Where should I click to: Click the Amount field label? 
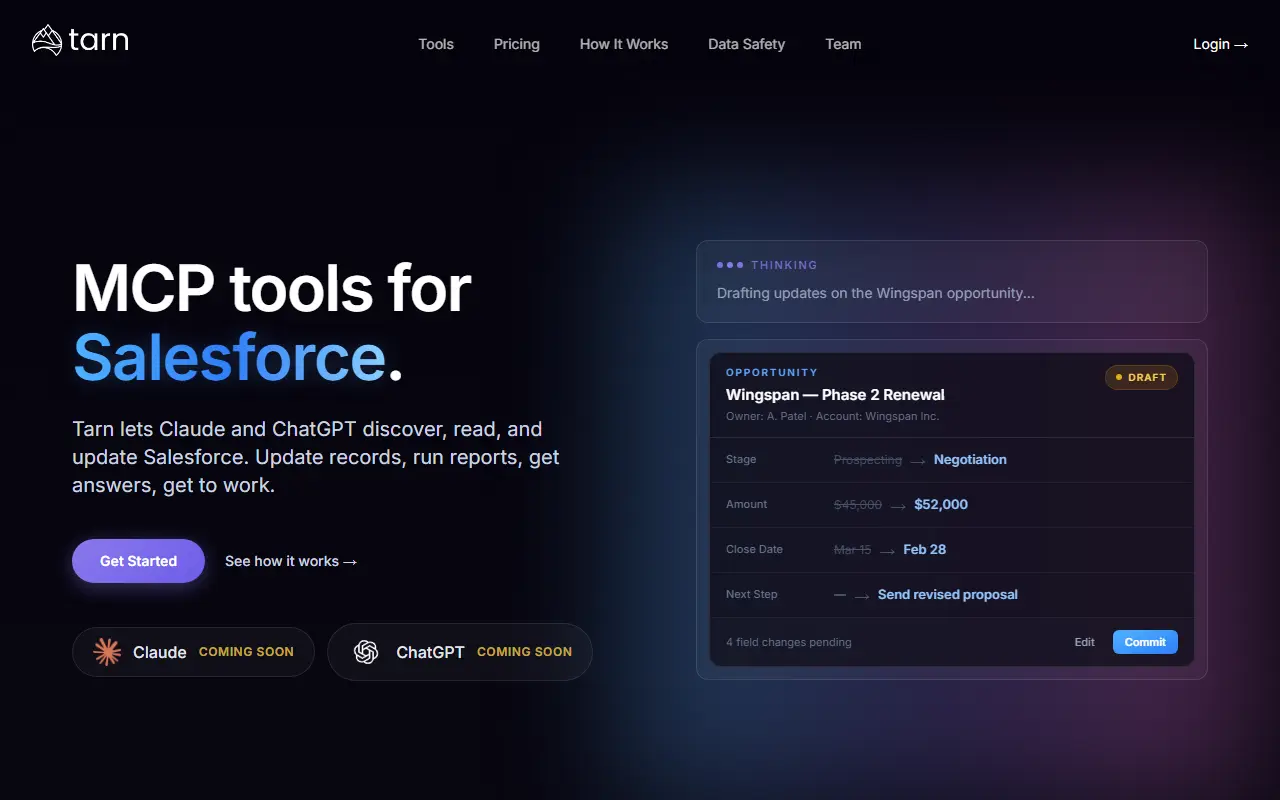click(x=747, y=505)
